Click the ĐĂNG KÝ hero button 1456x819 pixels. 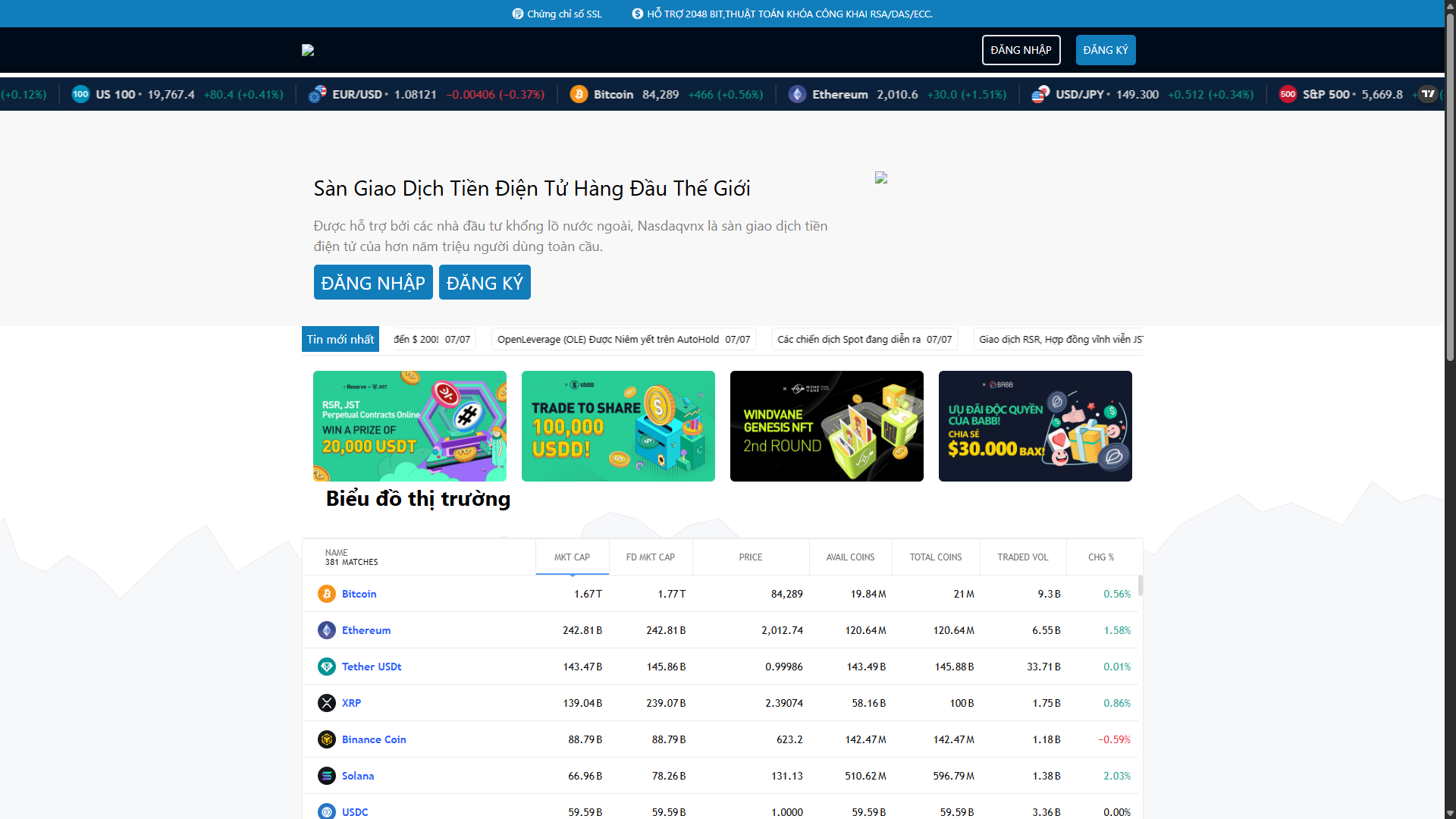tap(485, 282)
